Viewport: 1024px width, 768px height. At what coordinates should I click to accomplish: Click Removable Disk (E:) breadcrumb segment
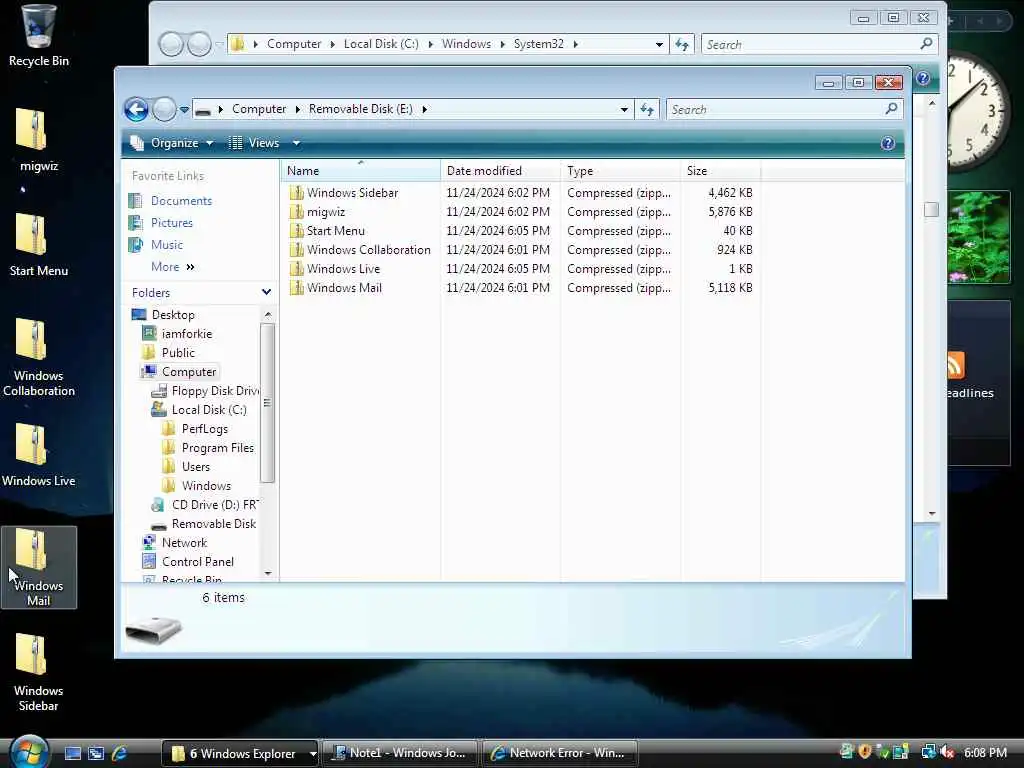pyautogui.click(x=360, y=109)
